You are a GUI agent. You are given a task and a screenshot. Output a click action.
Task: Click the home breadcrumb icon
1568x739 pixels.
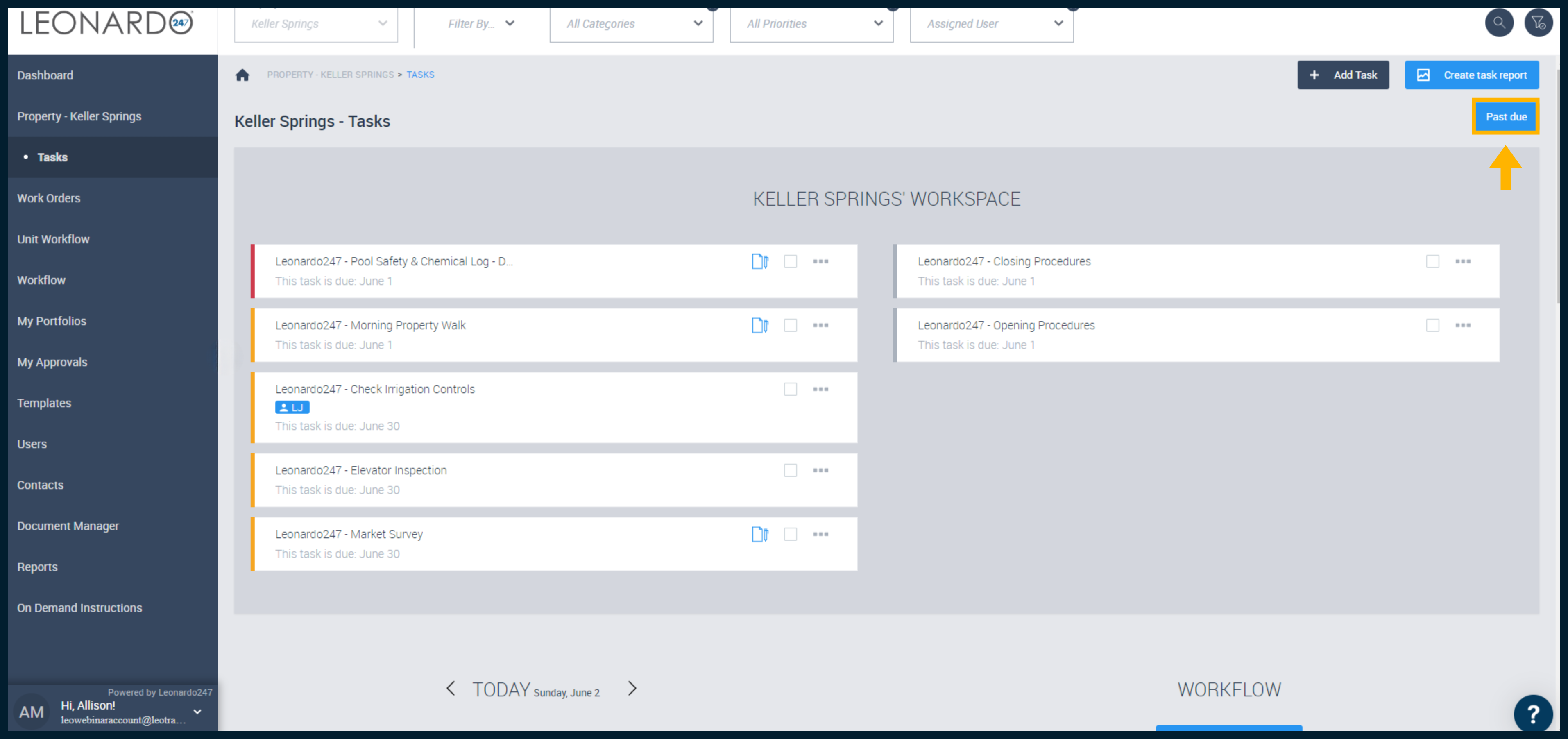pyautogui.click(x=242, y=75)
